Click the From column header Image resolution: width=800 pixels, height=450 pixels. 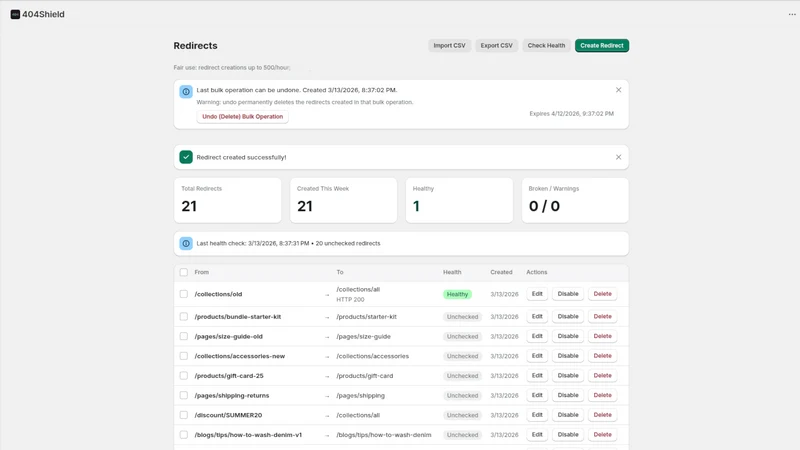coord(202,272)
